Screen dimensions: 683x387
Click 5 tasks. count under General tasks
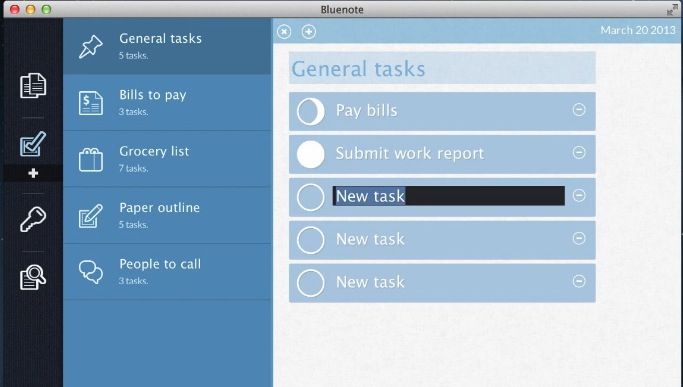(x=134, y=56)
